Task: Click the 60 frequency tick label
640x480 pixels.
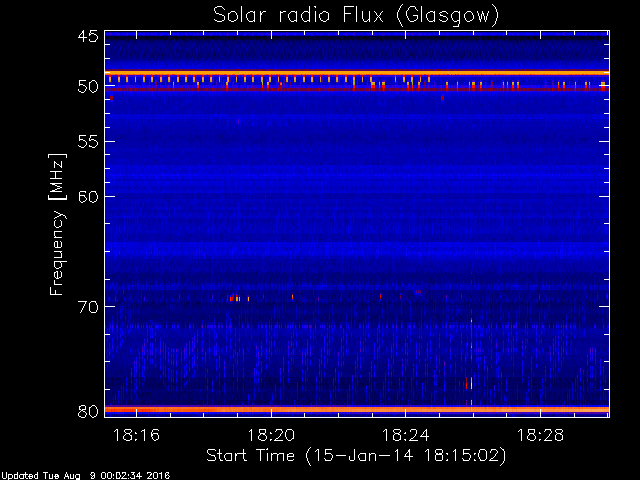Action: (88, 196)
